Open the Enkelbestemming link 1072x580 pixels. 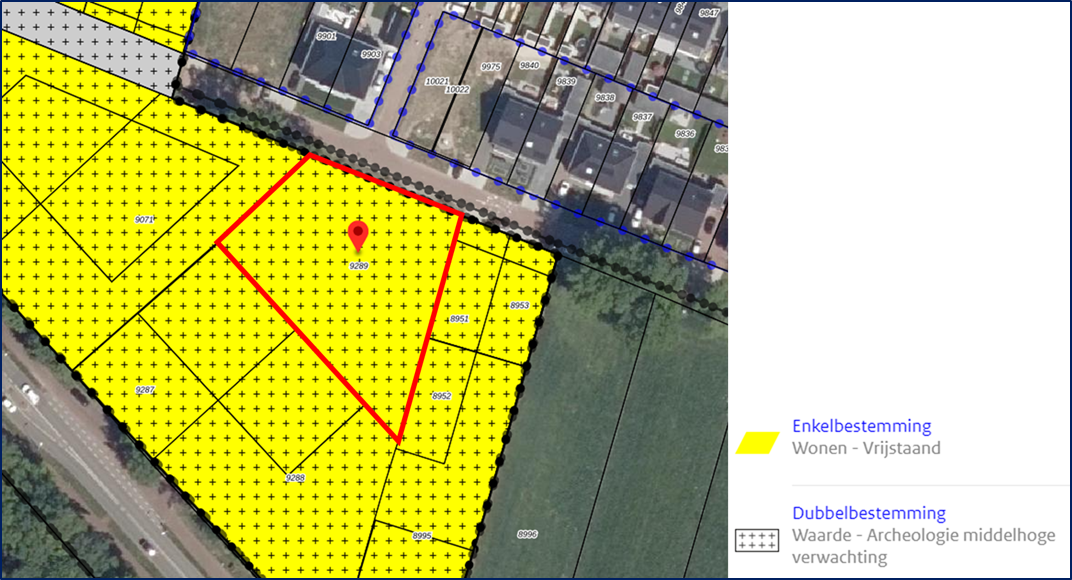861,426
